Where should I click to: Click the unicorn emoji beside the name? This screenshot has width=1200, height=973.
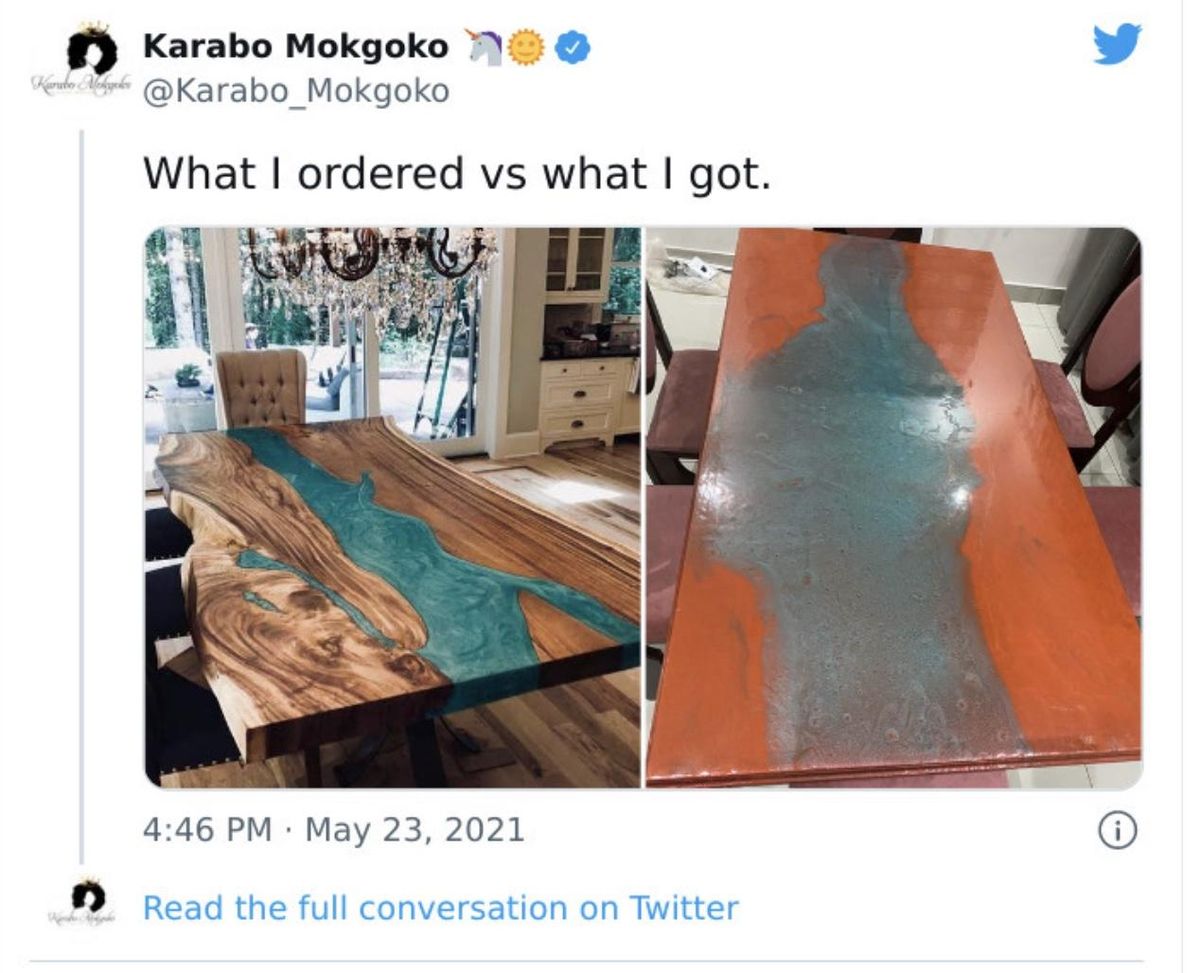pos(484,47)
